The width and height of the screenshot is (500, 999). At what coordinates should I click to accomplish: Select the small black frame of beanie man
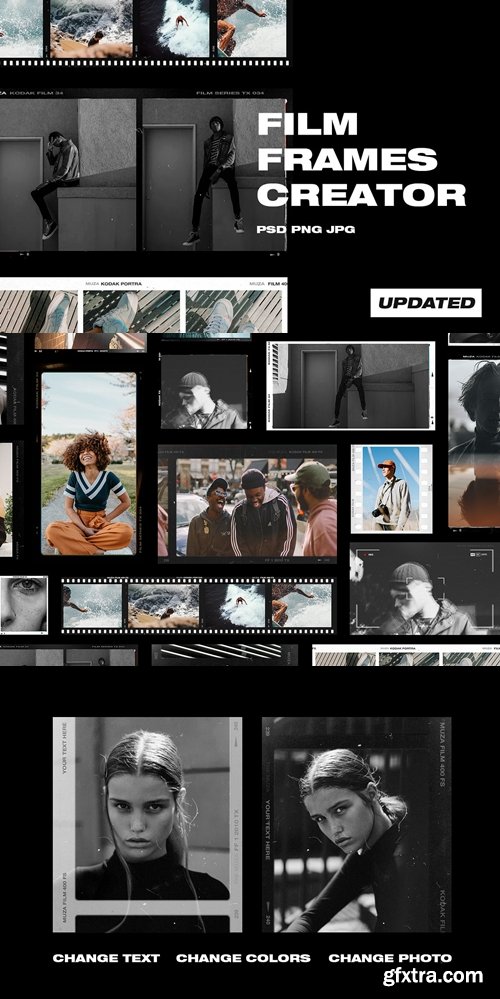(204, 392)
